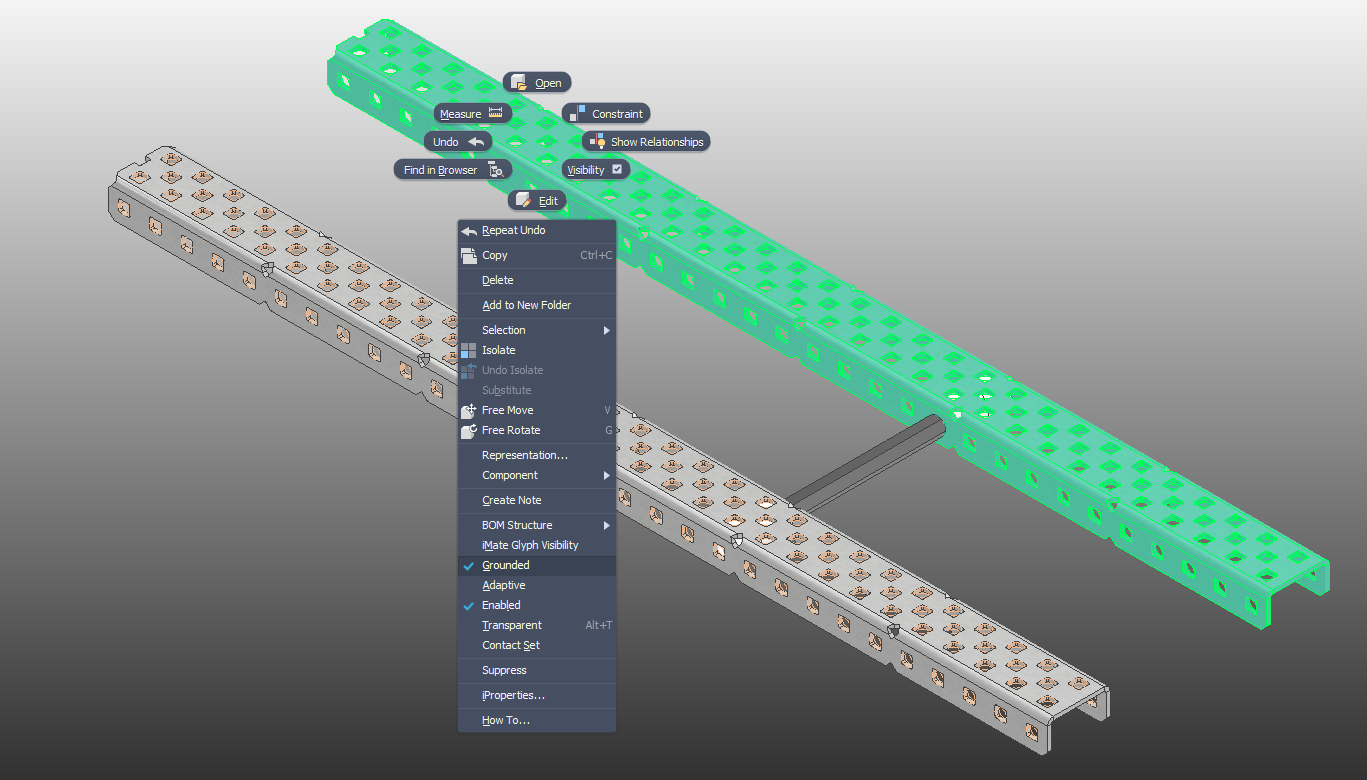This screenshot has width=1367, height=780.
Task: Toggle iMate Glyph Visibility
Action: pyautogui.click(x=537, y=545)
